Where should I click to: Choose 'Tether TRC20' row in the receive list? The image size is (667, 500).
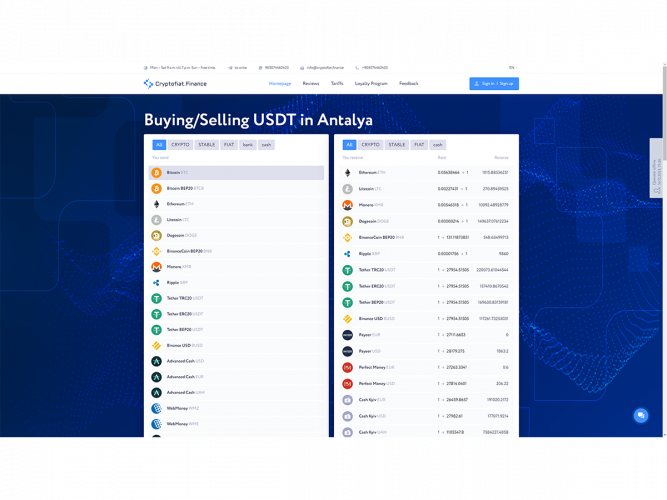coord(426,270)
